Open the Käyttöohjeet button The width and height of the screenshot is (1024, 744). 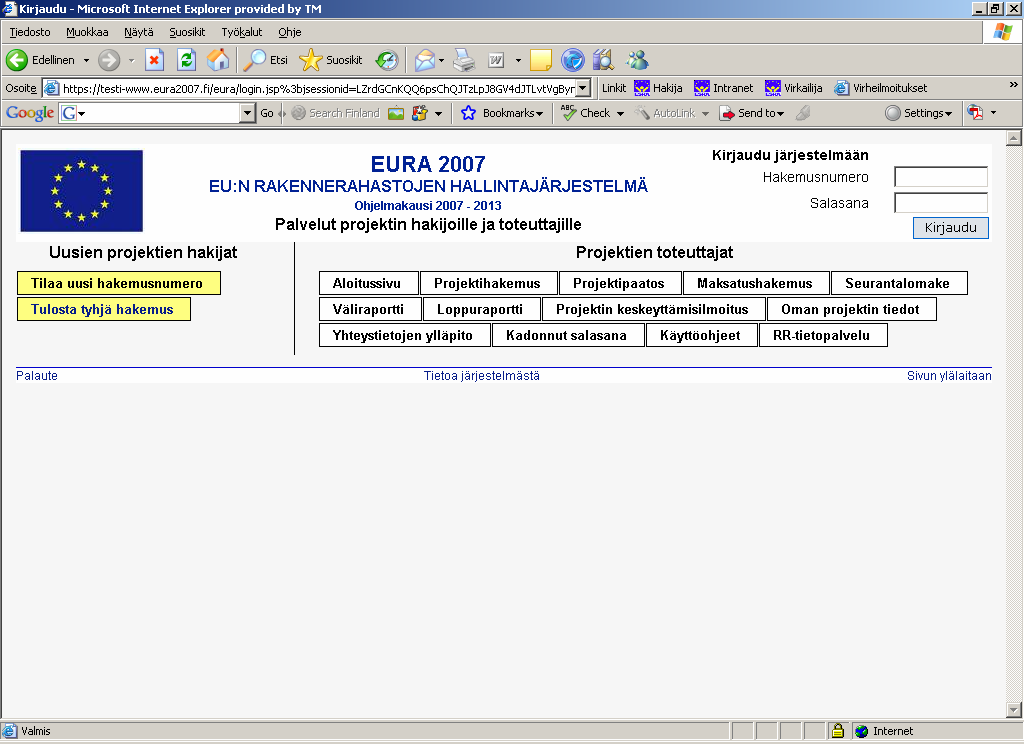(701, 335)
